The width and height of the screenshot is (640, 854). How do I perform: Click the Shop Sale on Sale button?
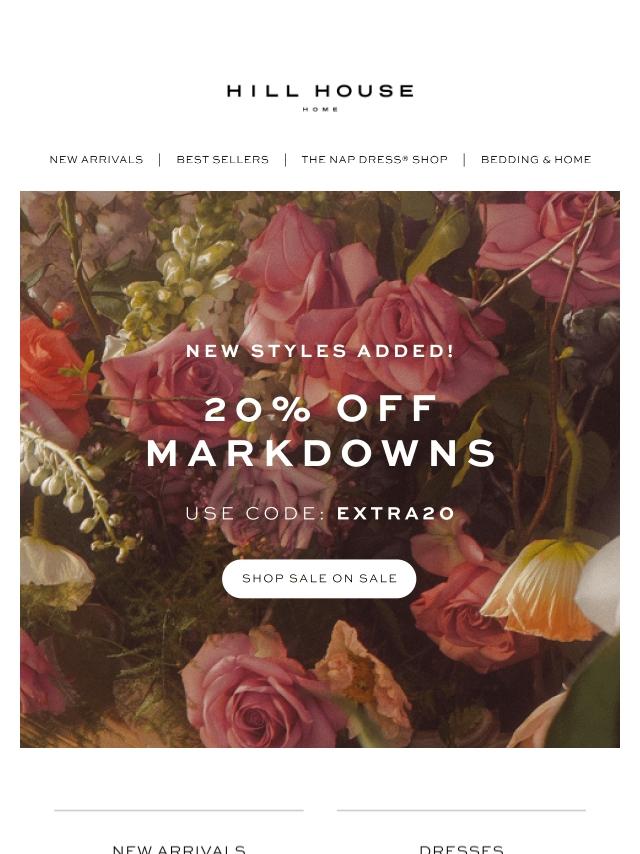point(319,578)
